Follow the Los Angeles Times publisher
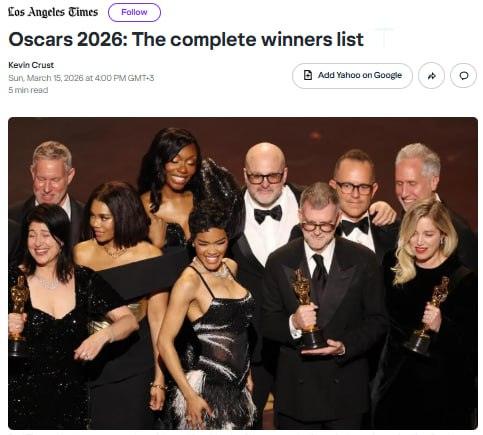 click(x=134, y=12)
